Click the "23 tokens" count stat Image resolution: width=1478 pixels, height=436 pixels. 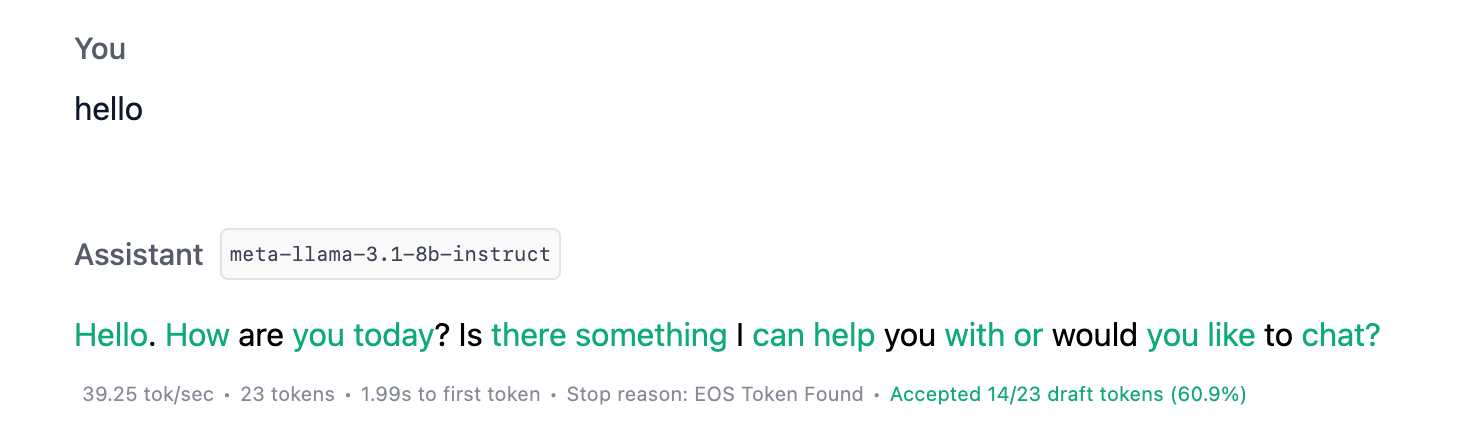(x=288, y=394)
